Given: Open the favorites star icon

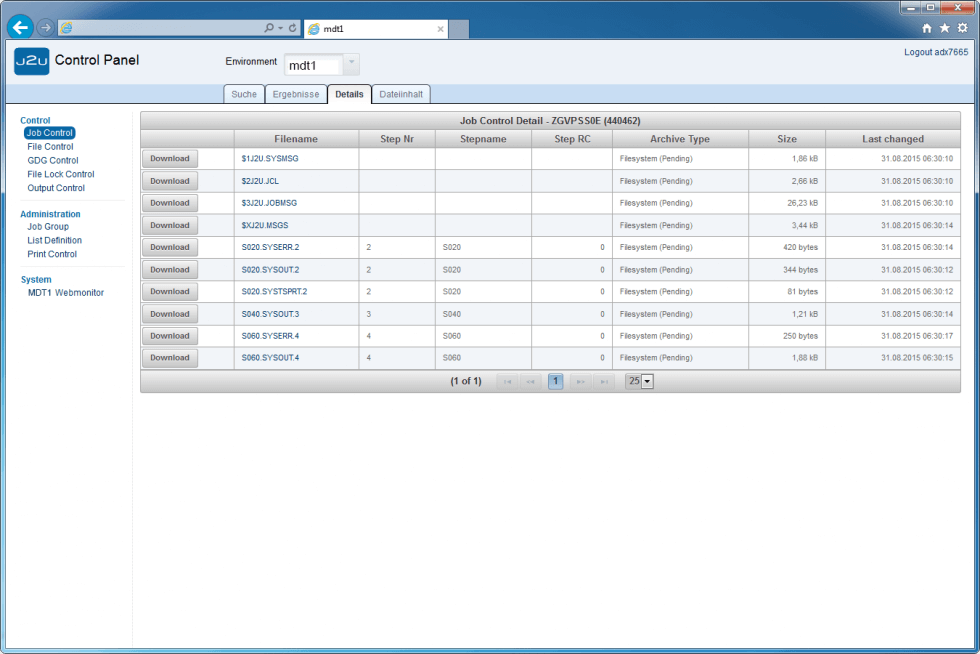Looking at the screenshot, I should (x=944, y=28).
